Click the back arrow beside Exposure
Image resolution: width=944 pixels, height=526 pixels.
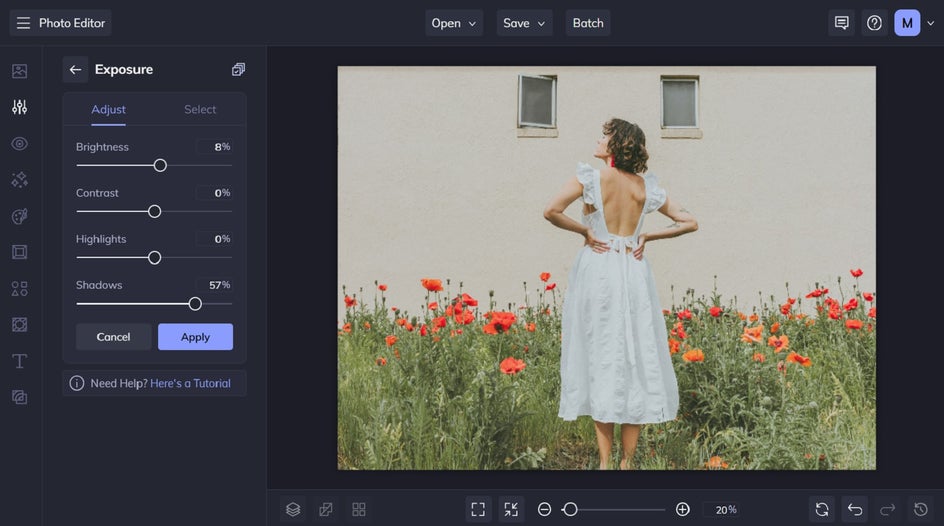[x=75, y=69]
